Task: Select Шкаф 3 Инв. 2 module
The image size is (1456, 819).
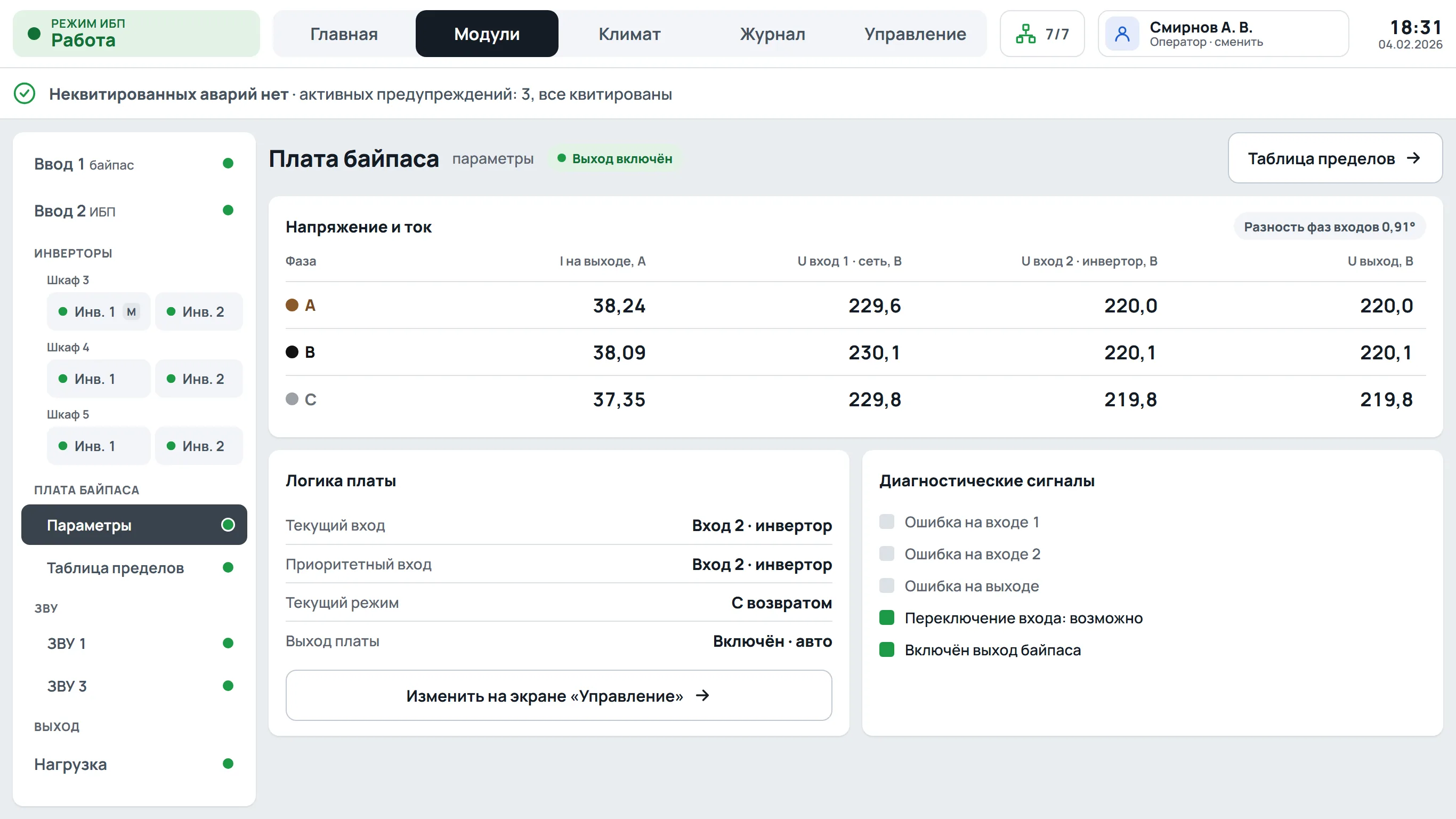Action: [x=198, y=311]
